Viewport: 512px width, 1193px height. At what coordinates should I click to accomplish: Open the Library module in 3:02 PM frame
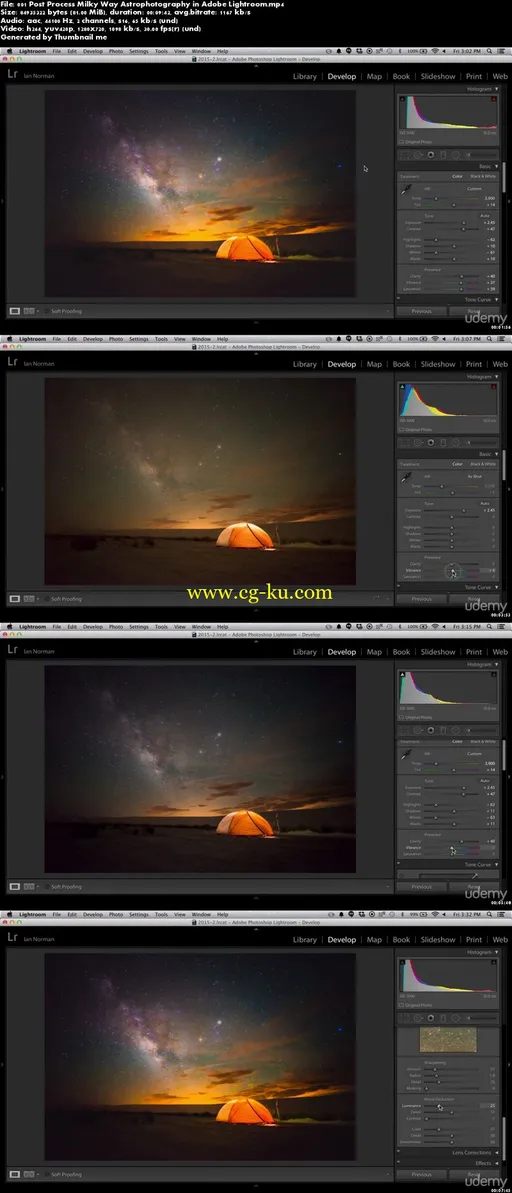pos(304,76)
